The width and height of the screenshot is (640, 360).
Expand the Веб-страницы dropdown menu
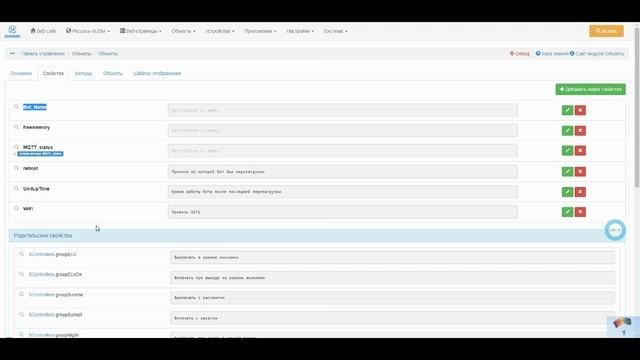pyautogui.click(x=141, y=31)
